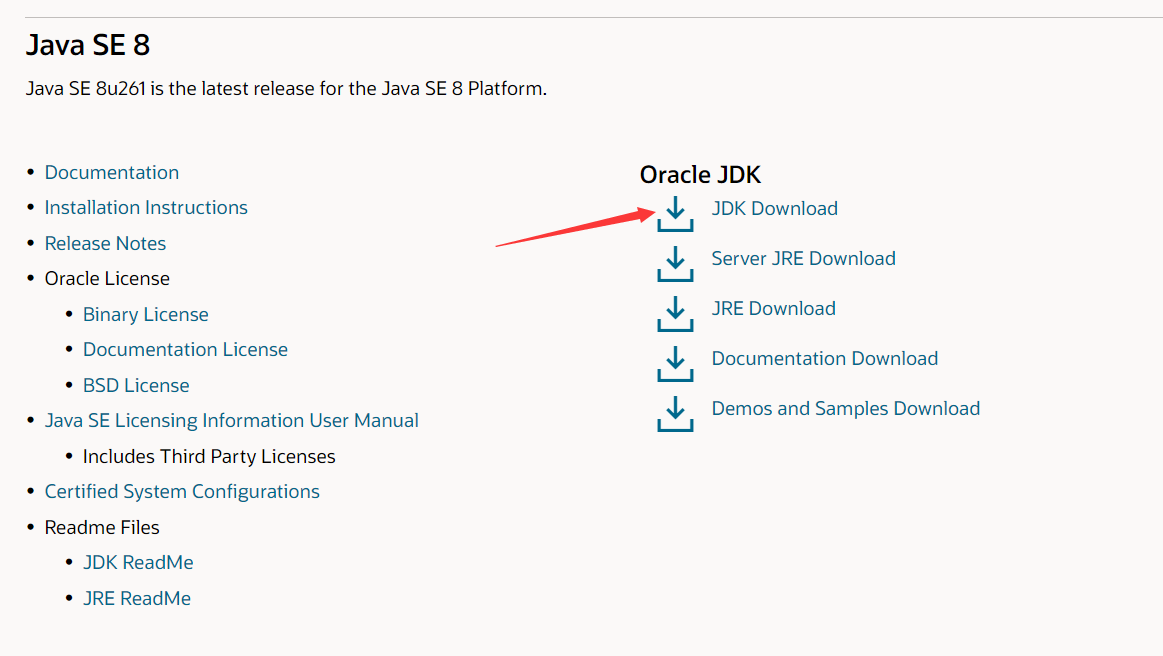The image size is (1163, 656).
Task: Click the Oracle JDK heading
Action: [700, 175]
